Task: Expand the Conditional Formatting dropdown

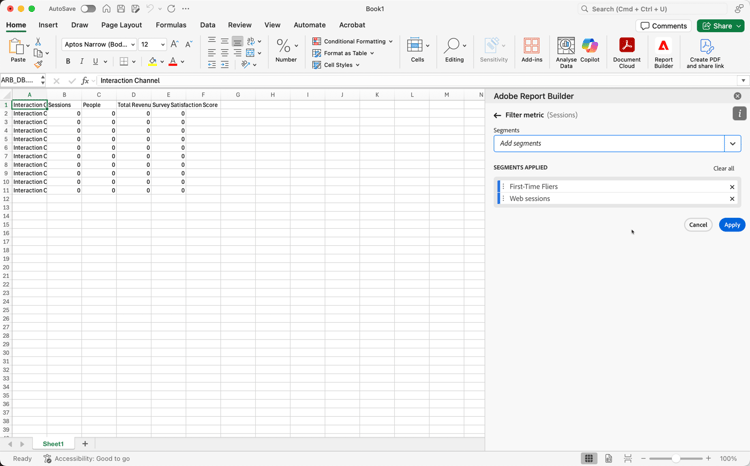Action: pos(391,42)
